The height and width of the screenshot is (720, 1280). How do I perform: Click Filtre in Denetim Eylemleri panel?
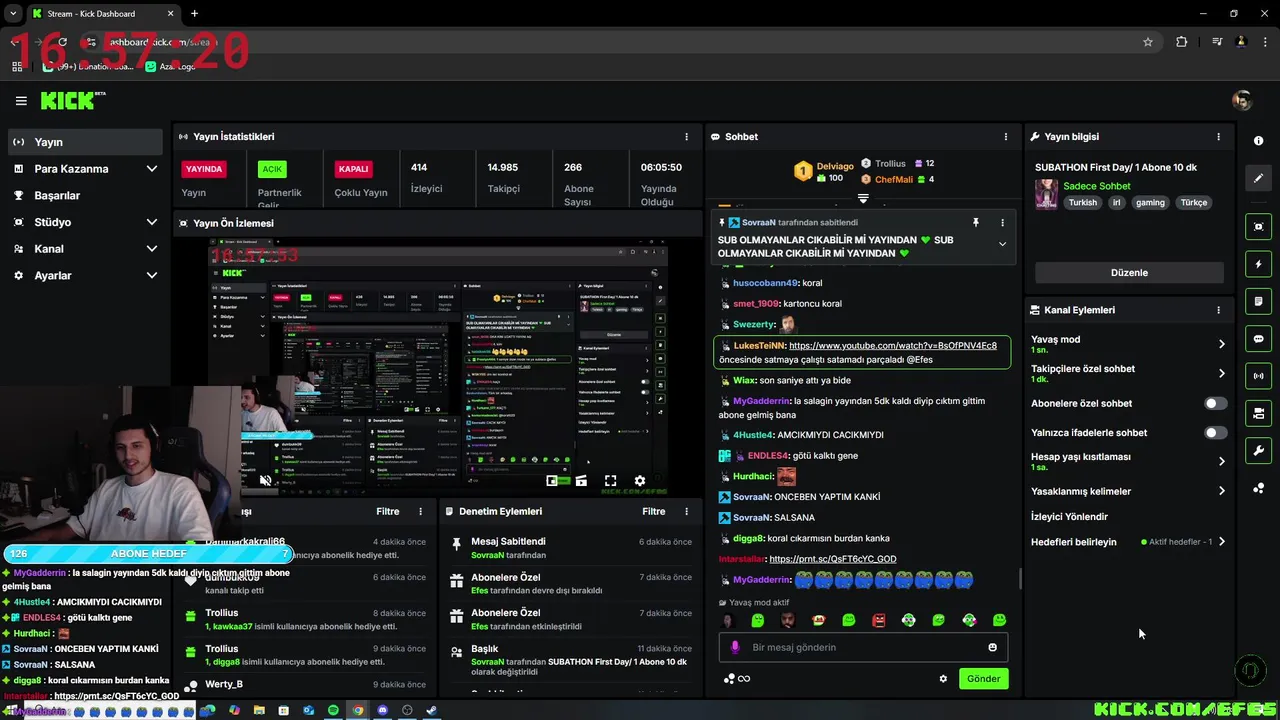point(654,511)
